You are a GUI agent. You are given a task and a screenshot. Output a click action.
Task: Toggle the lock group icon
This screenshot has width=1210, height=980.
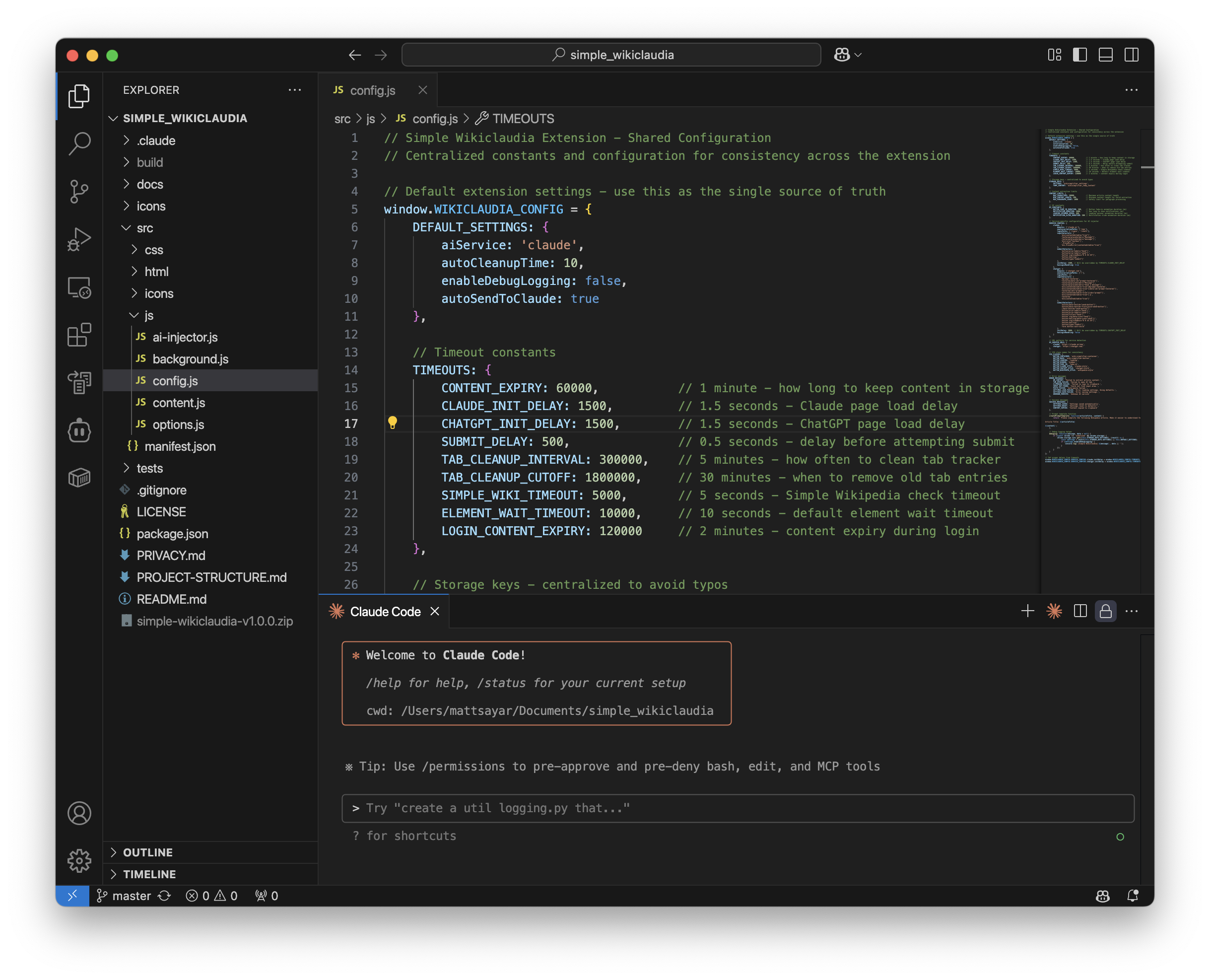[x=1106, y=611]
